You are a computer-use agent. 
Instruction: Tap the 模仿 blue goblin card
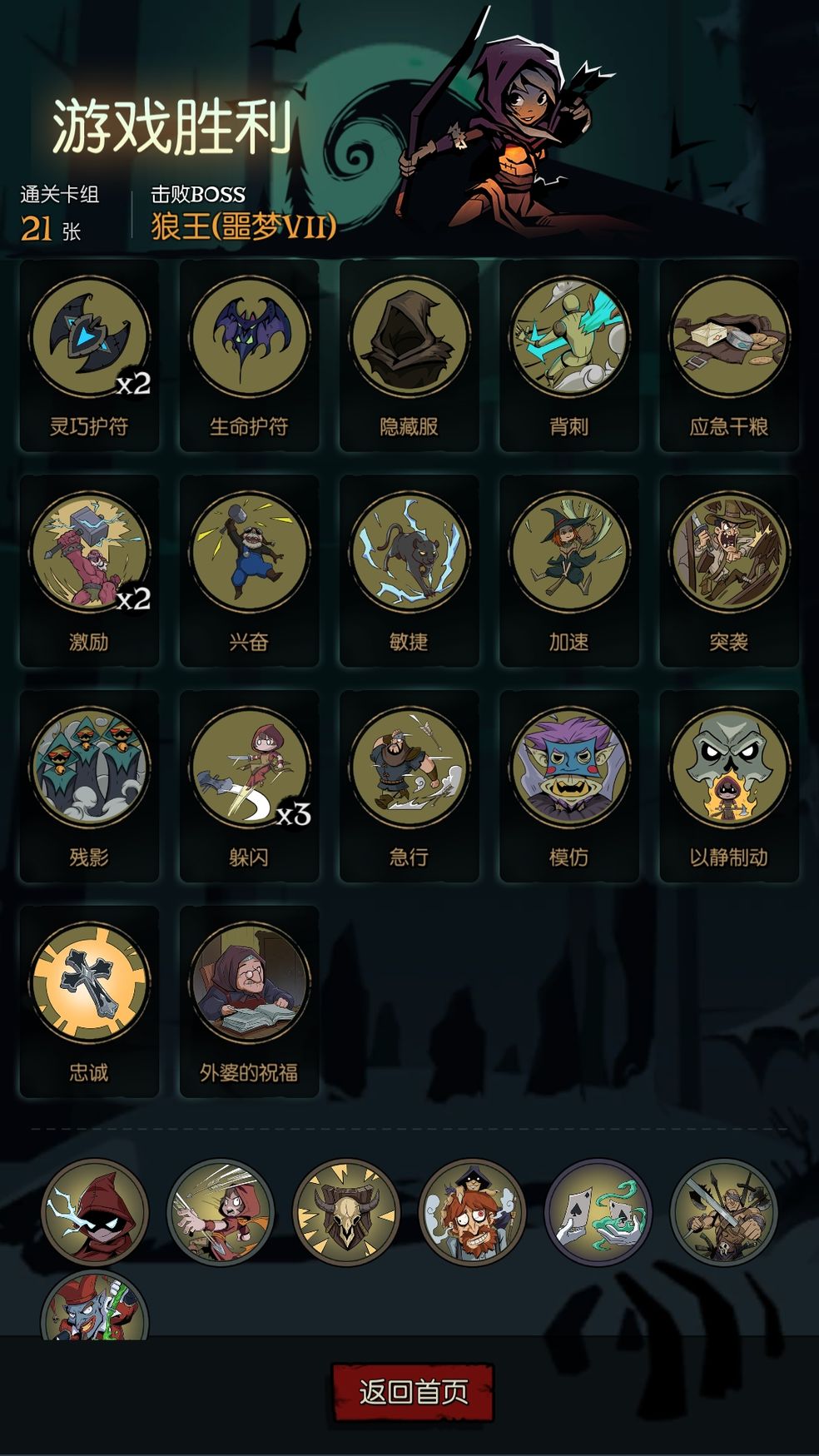[x=568, y=786]
